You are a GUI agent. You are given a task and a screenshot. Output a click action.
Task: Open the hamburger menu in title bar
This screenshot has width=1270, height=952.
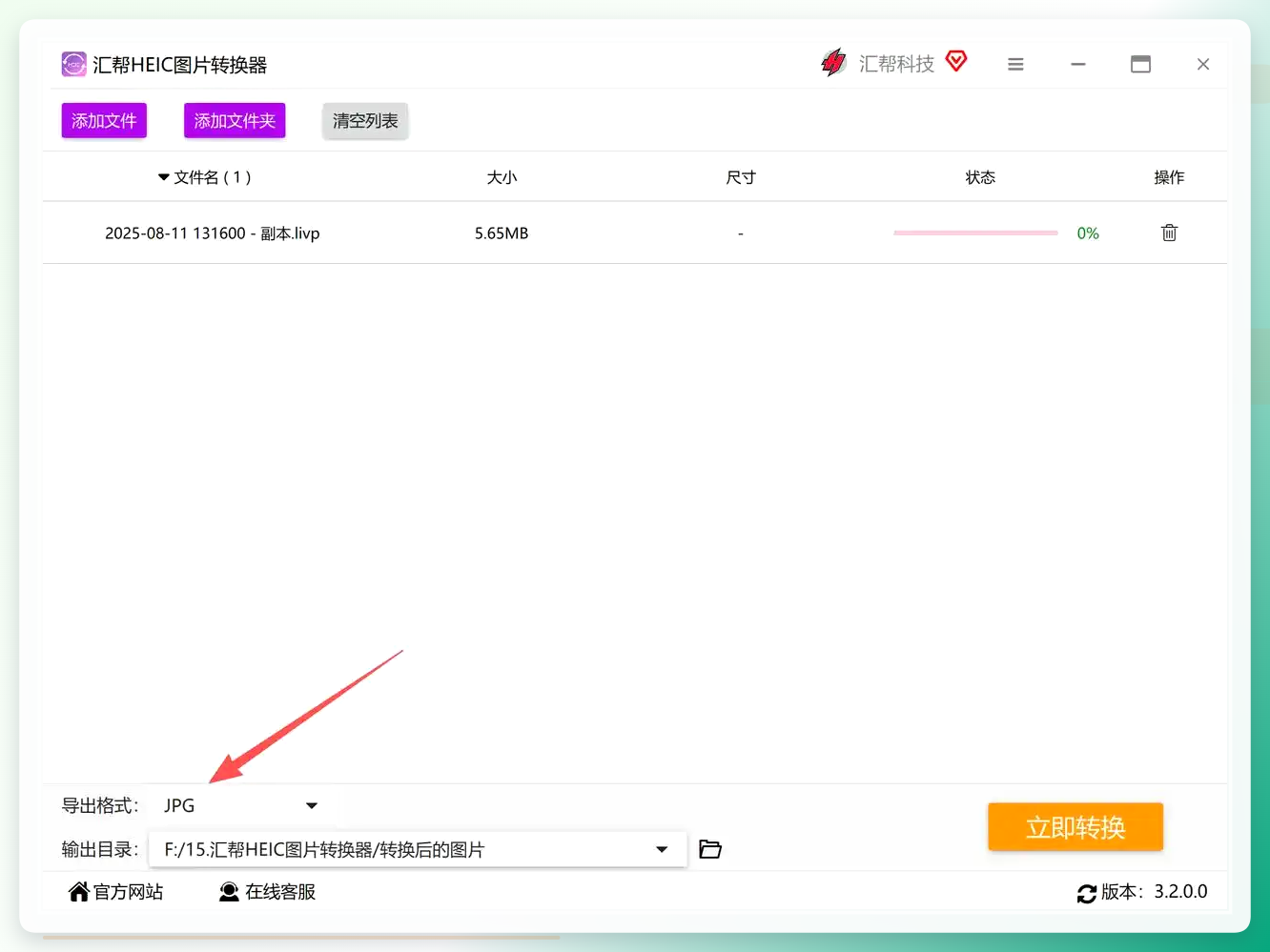point(1015,64)
